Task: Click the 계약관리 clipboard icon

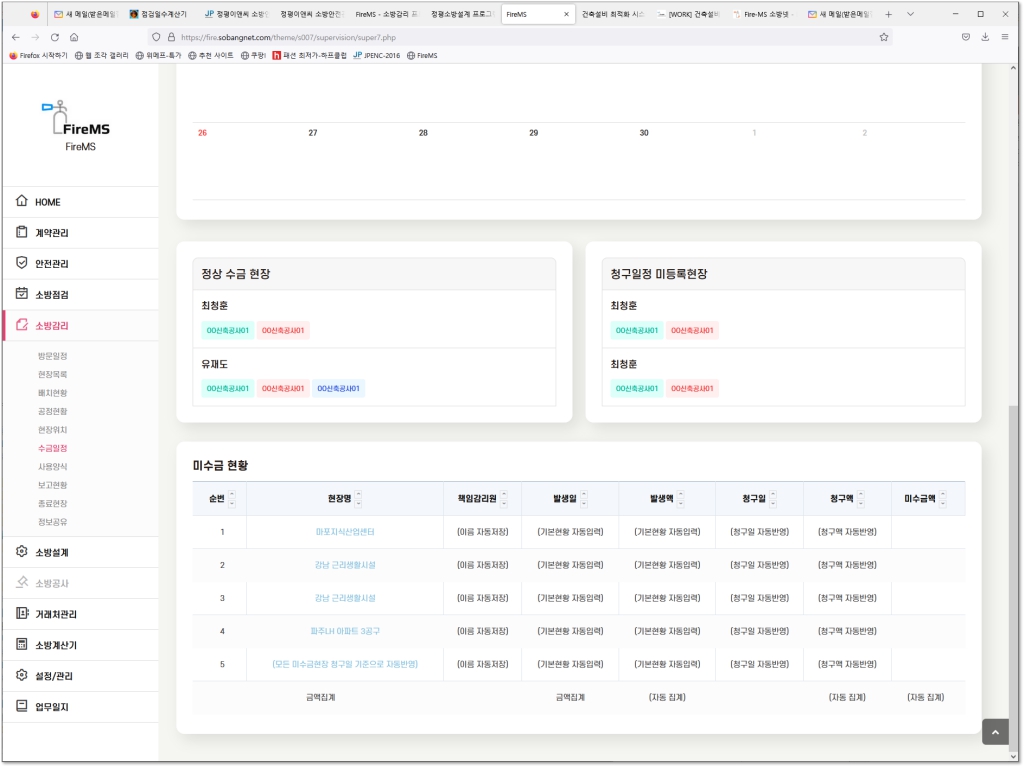Action: 22,233
